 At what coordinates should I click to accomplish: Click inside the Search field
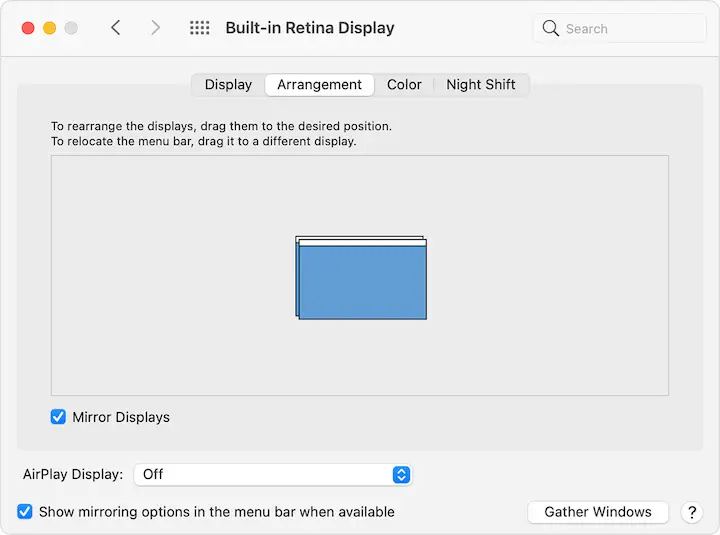click(x=619, y=28)
